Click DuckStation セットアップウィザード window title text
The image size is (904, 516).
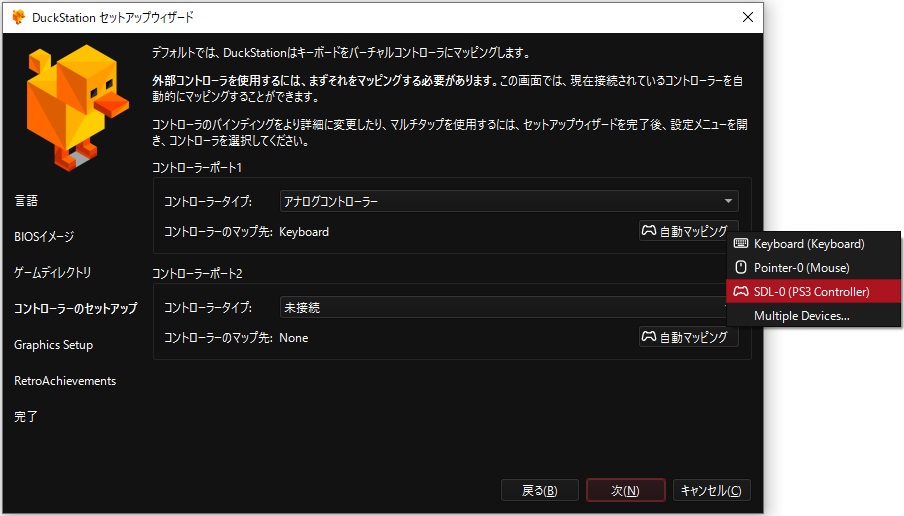pyautogui.click(x=112, y=17)
